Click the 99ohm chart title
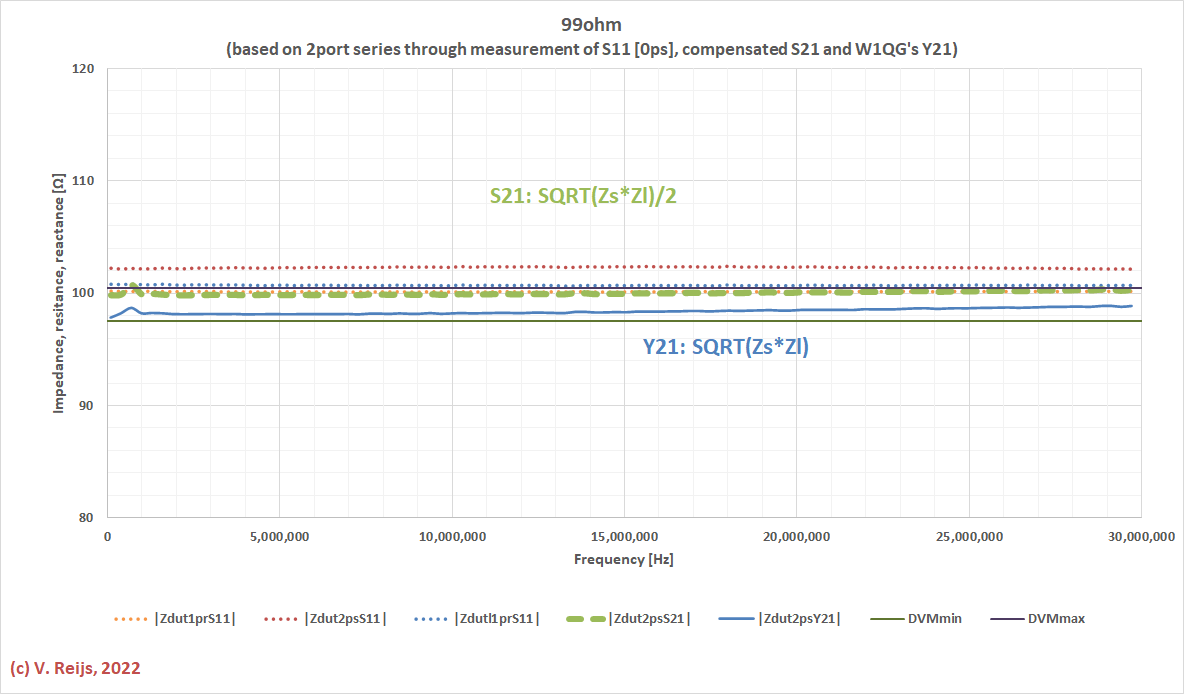Screen dimensions: 1184x694 click(x=591, y=22)
